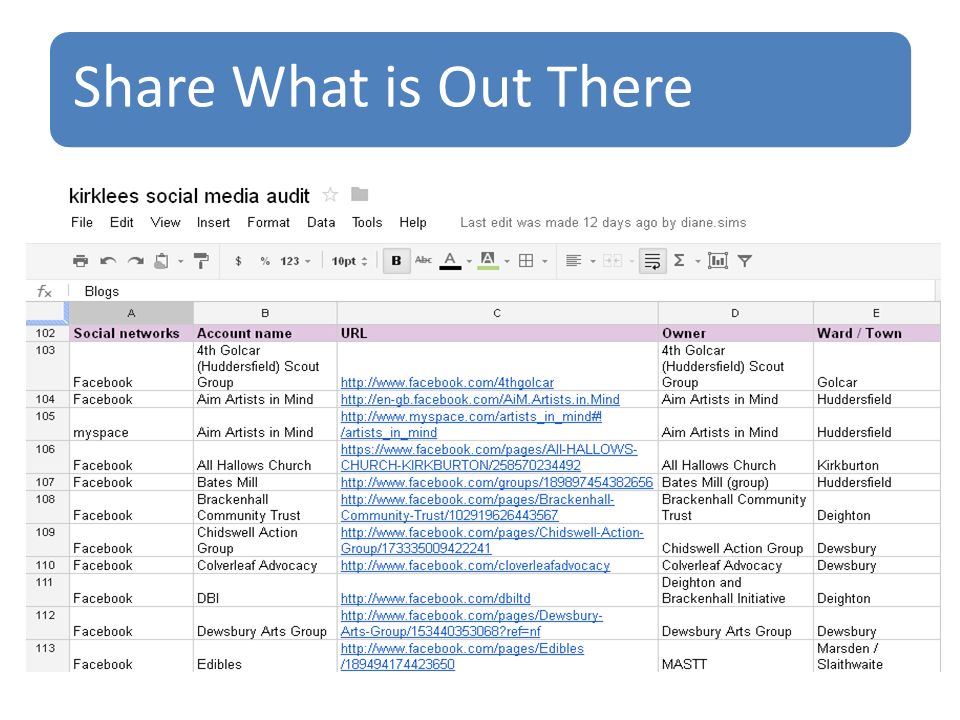Select column D header
Screen dimensions: 960x720
pyautogui.click(x=735, y=313)
